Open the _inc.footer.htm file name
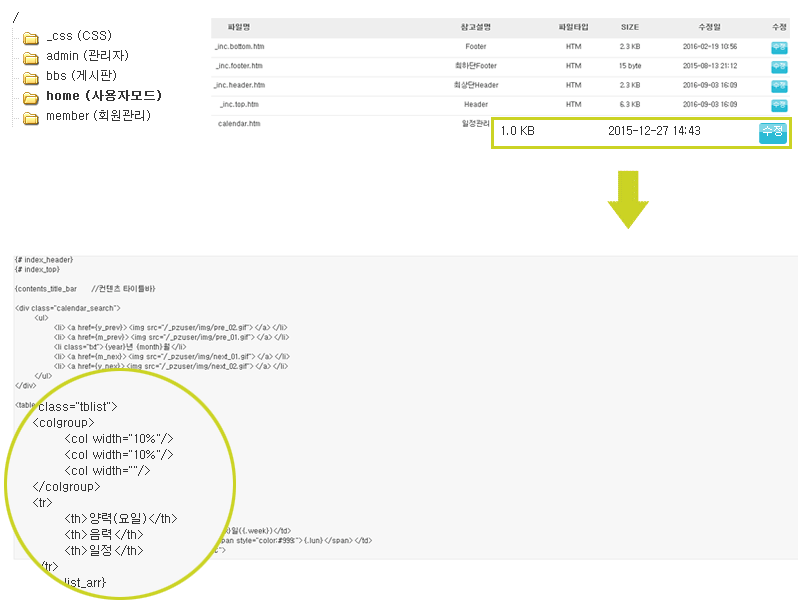 [x=239, y=66]
